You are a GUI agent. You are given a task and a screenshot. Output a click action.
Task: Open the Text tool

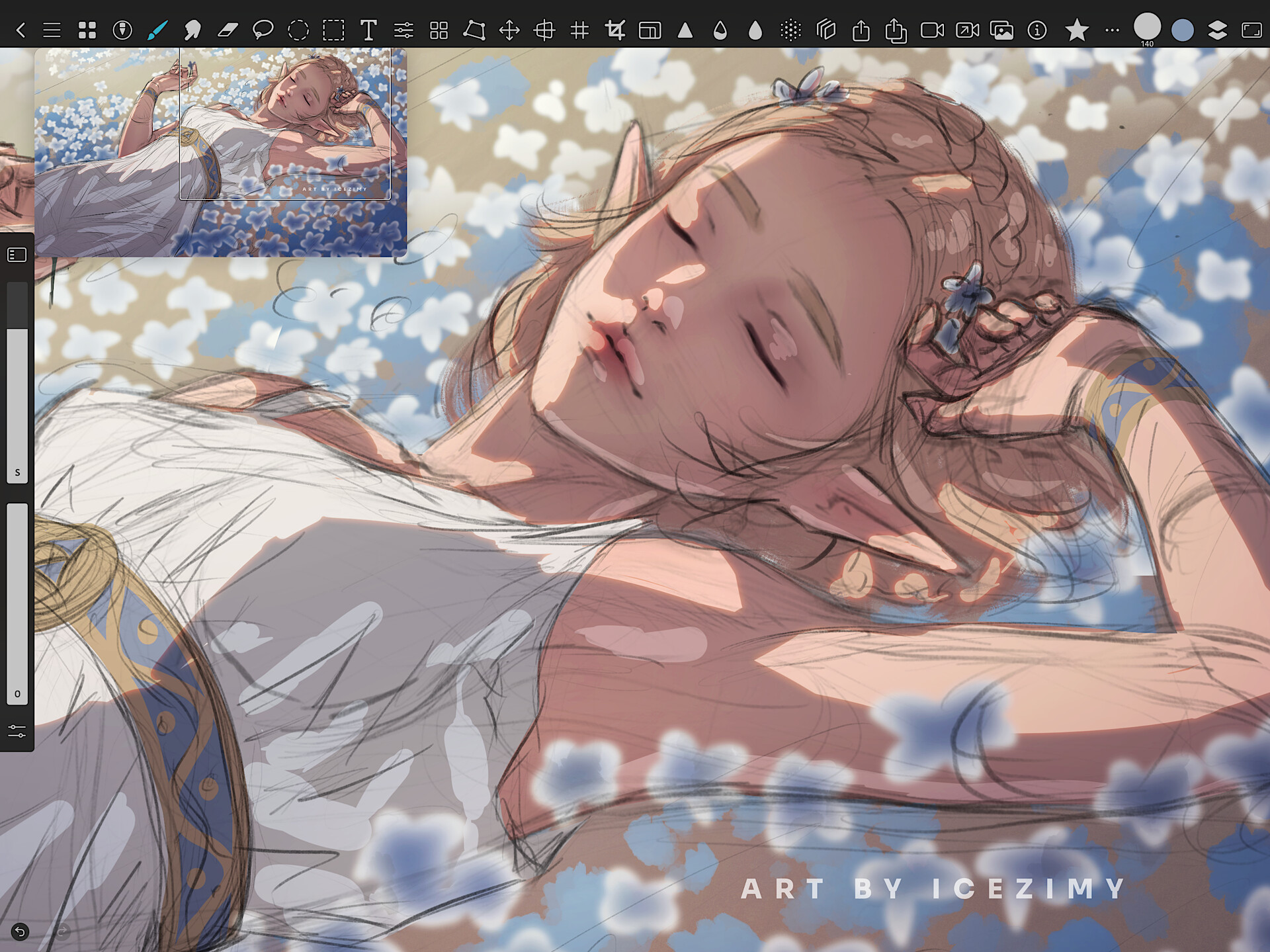coord(368,29)
